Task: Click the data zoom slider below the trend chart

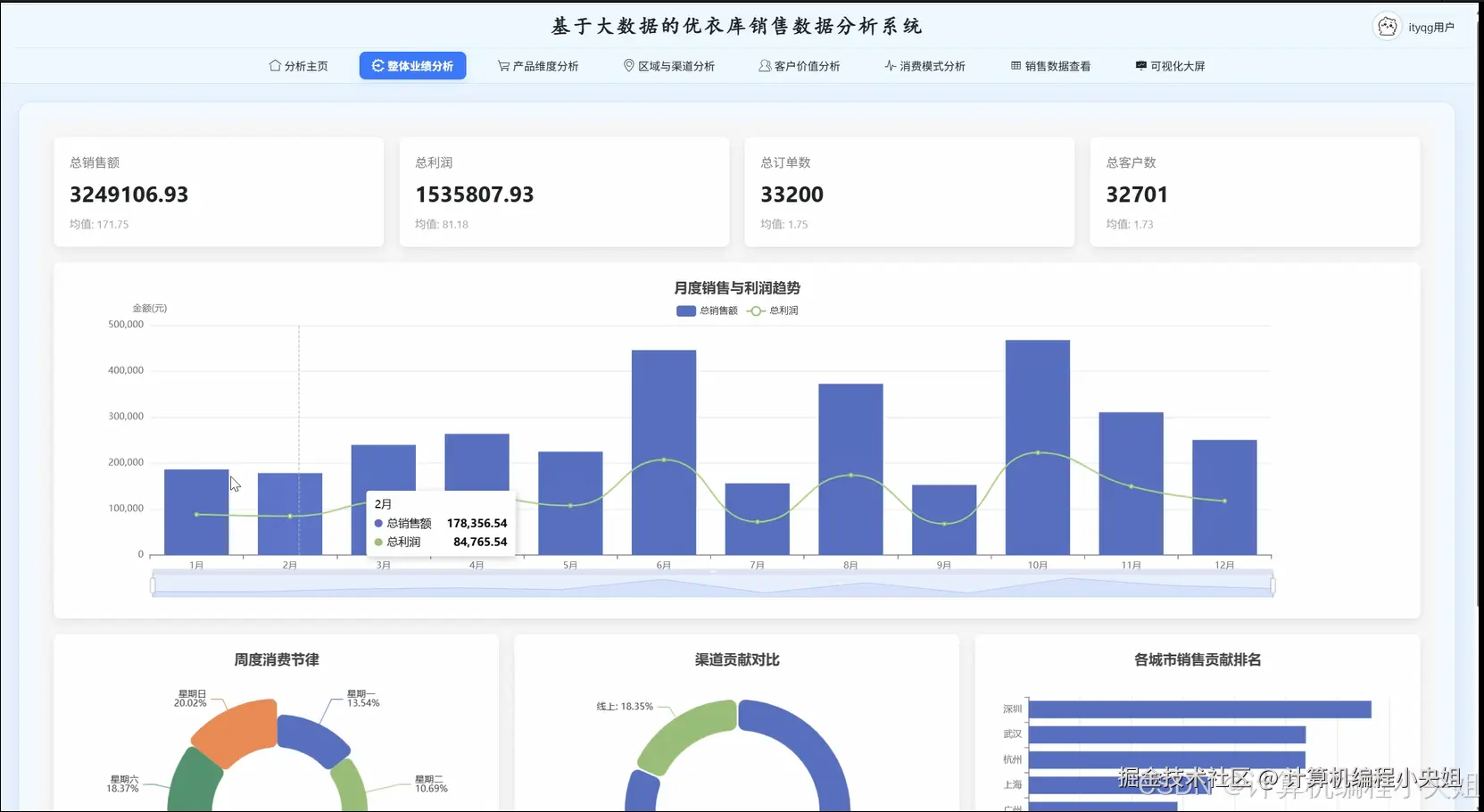Action: point(711,584)
